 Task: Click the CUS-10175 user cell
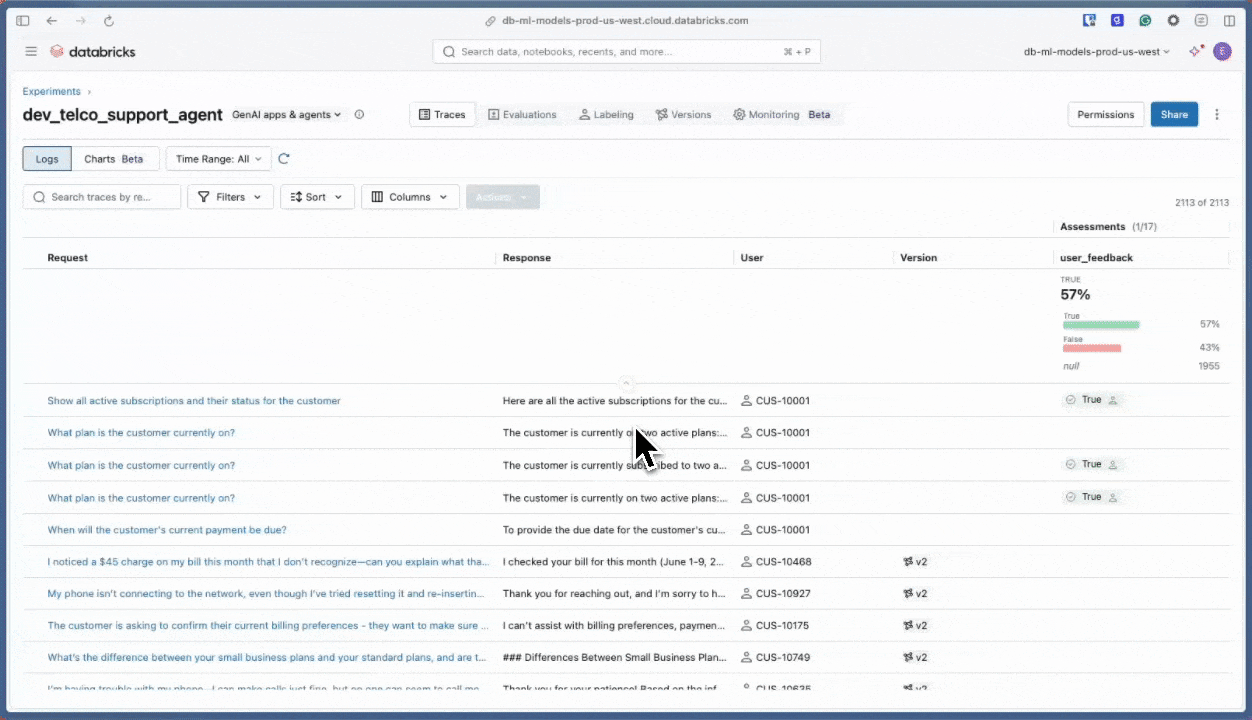click(775, 626)
